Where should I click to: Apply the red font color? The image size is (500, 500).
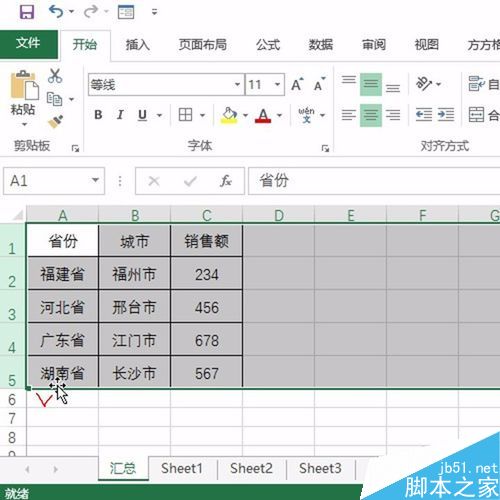tap(263, 115)
